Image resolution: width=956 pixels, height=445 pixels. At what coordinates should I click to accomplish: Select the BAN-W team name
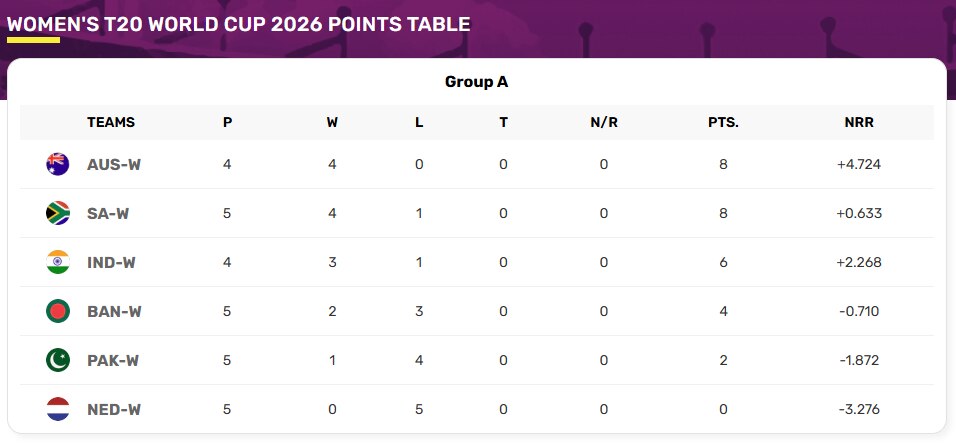114,312
